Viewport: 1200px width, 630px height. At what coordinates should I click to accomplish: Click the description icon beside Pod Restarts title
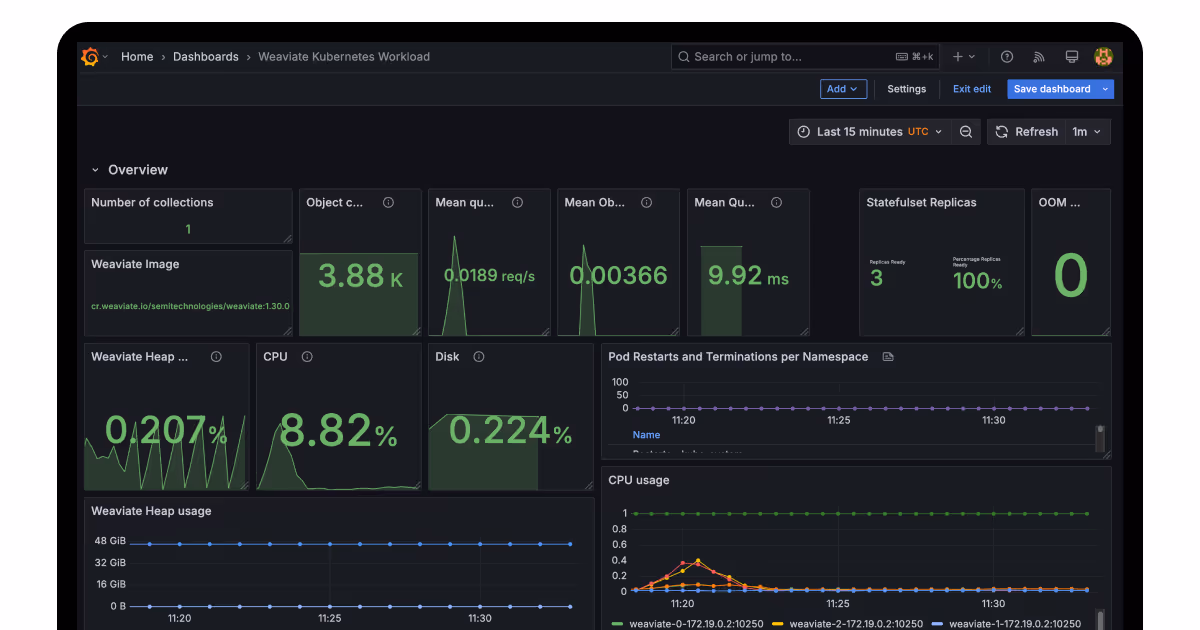(x=888, y=357)
